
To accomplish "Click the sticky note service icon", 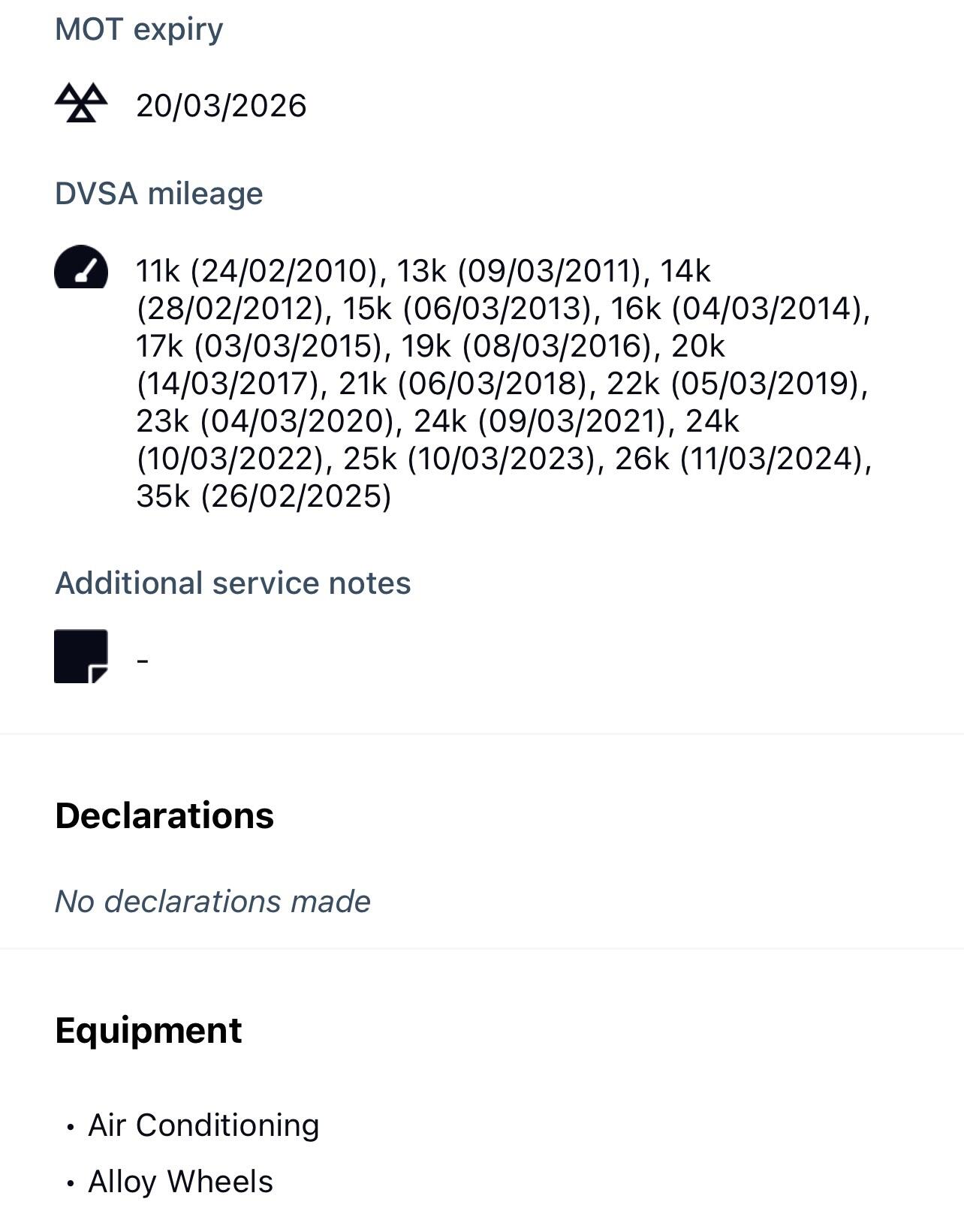I will point(81,656).
